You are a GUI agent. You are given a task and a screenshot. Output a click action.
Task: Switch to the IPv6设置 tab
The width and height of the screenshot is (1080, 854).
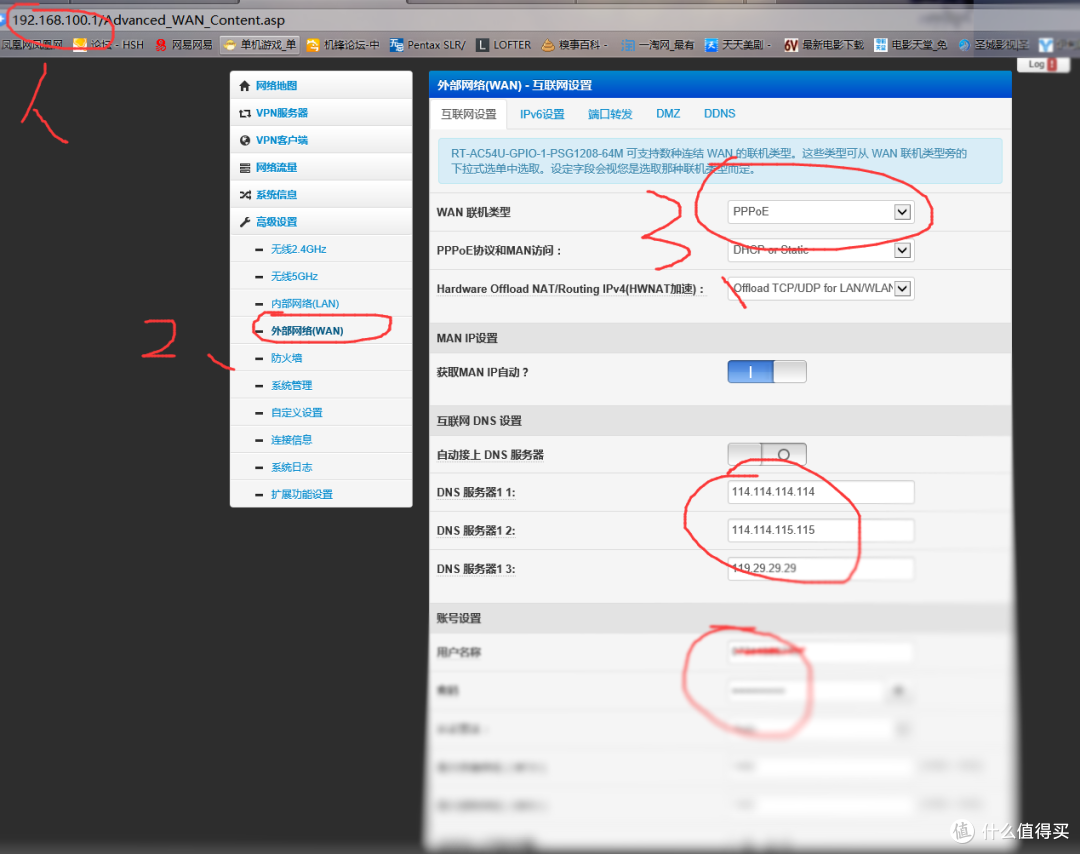[542, 114]
